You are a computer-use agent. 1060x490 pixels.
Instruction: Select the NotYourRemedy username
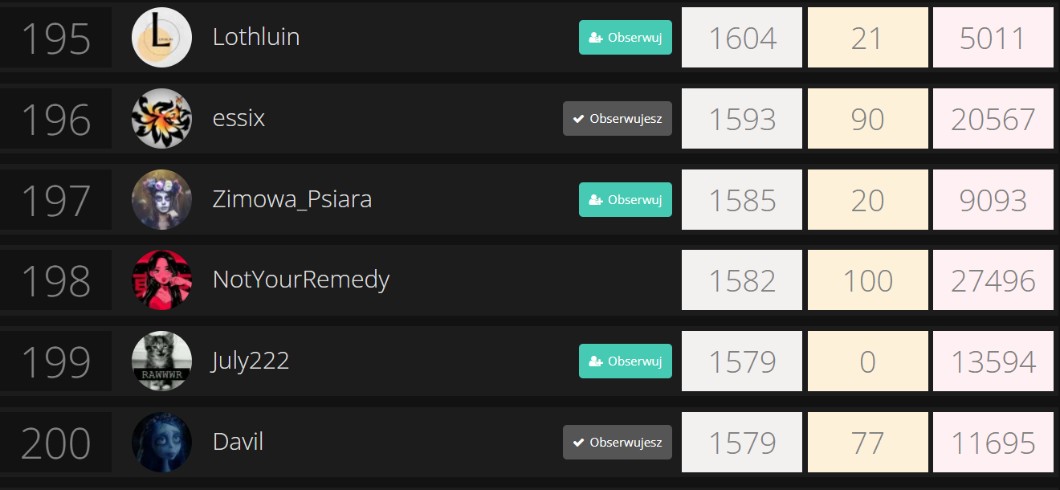click(301, 279)
